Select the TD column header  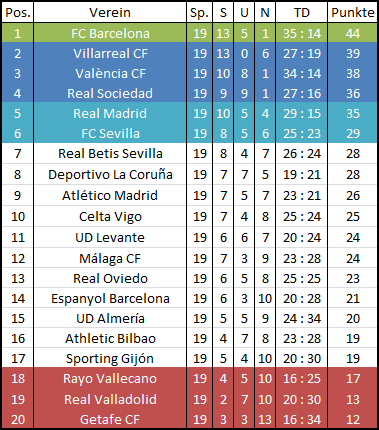coord(302,13)
